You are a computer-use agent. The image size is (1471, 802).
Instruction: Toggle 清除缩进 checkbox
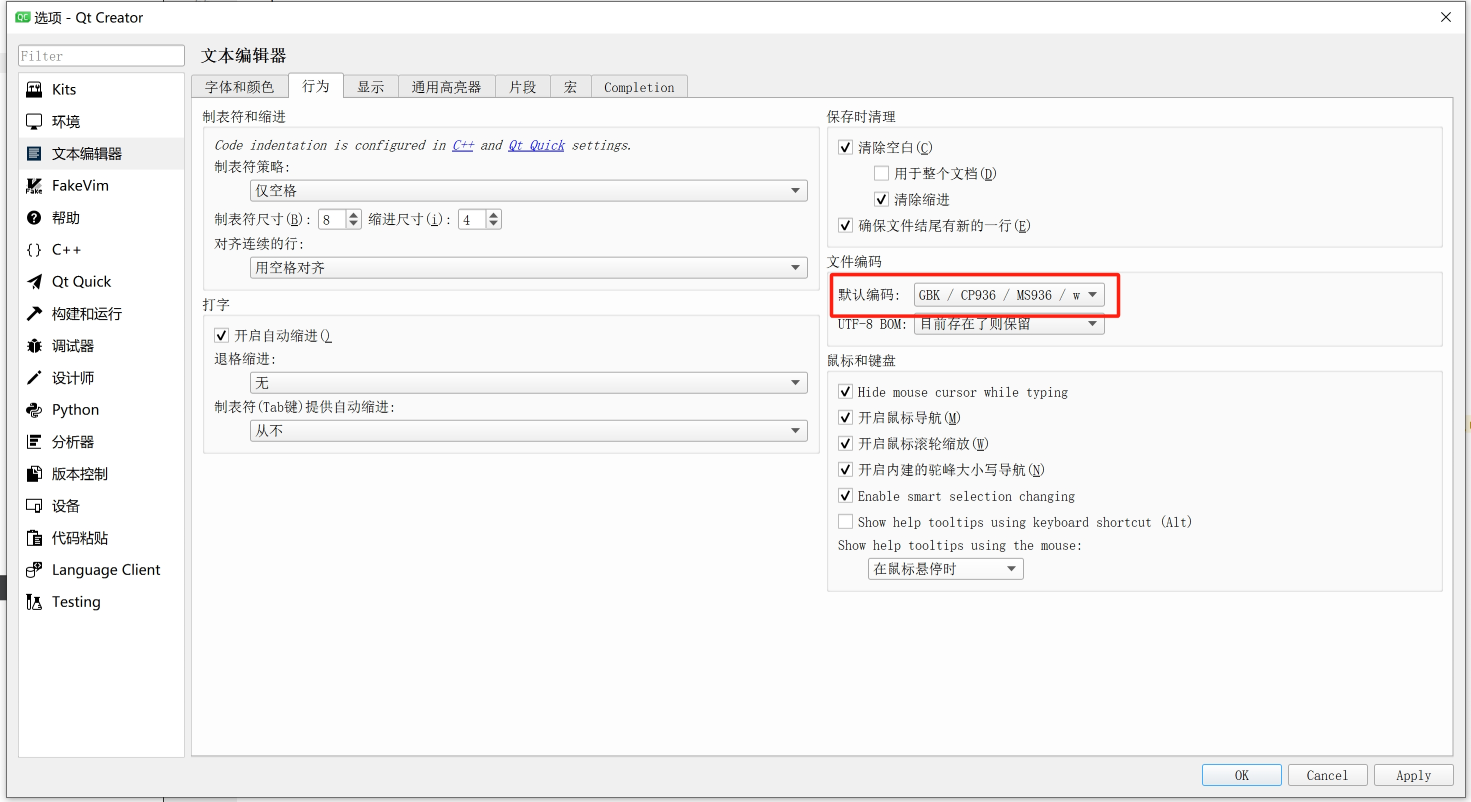[881, 199]
